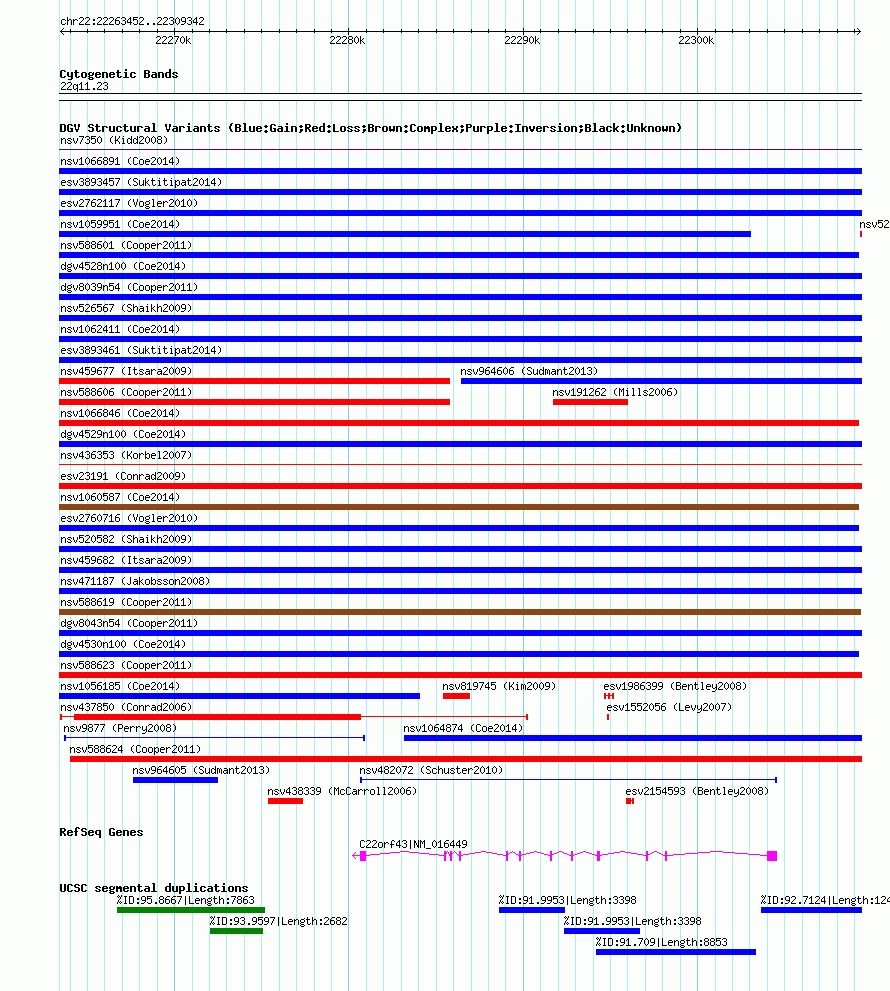Select the nsv1059951 (Coe2014) blue bar
The height and width of the screenshot is (991, 890).
(405, 234)
